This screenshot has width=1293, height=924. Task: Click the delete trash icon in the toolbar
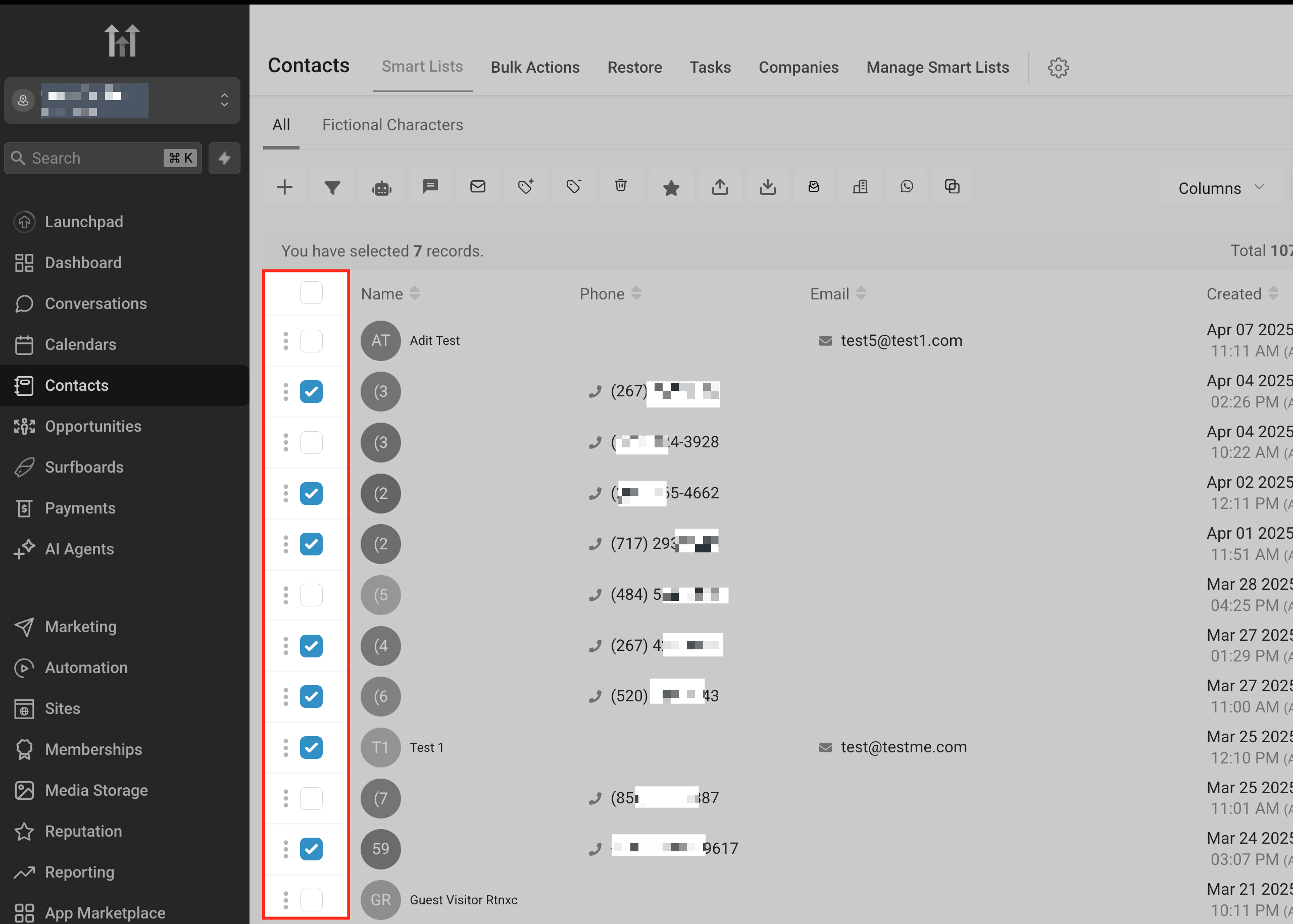pos(621,185)
